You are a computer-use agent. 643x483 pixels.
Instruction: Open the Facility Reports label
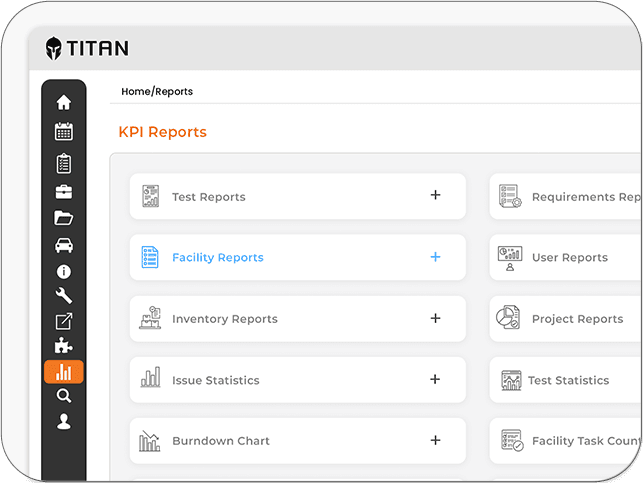coord(218,257)
